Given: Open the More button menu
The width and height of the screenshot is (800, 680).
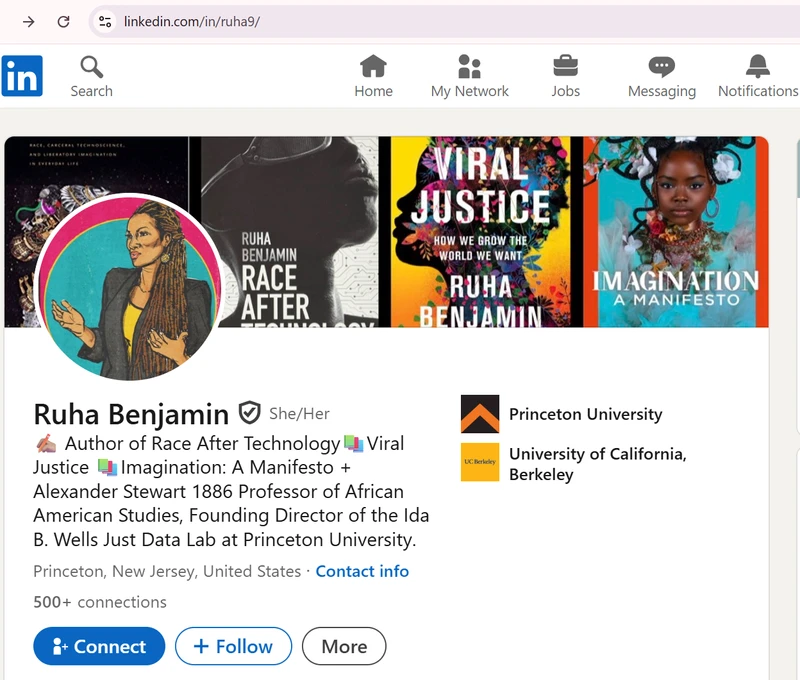Looking at the screenshot, I should pyautogui.click(x=344, y=646).
